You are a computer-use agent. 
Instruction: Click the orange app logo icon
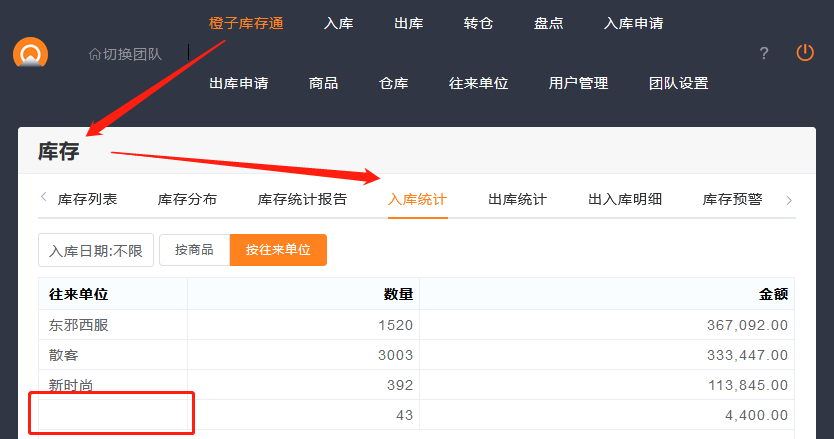pyautogui.click(x=30, y=54)
